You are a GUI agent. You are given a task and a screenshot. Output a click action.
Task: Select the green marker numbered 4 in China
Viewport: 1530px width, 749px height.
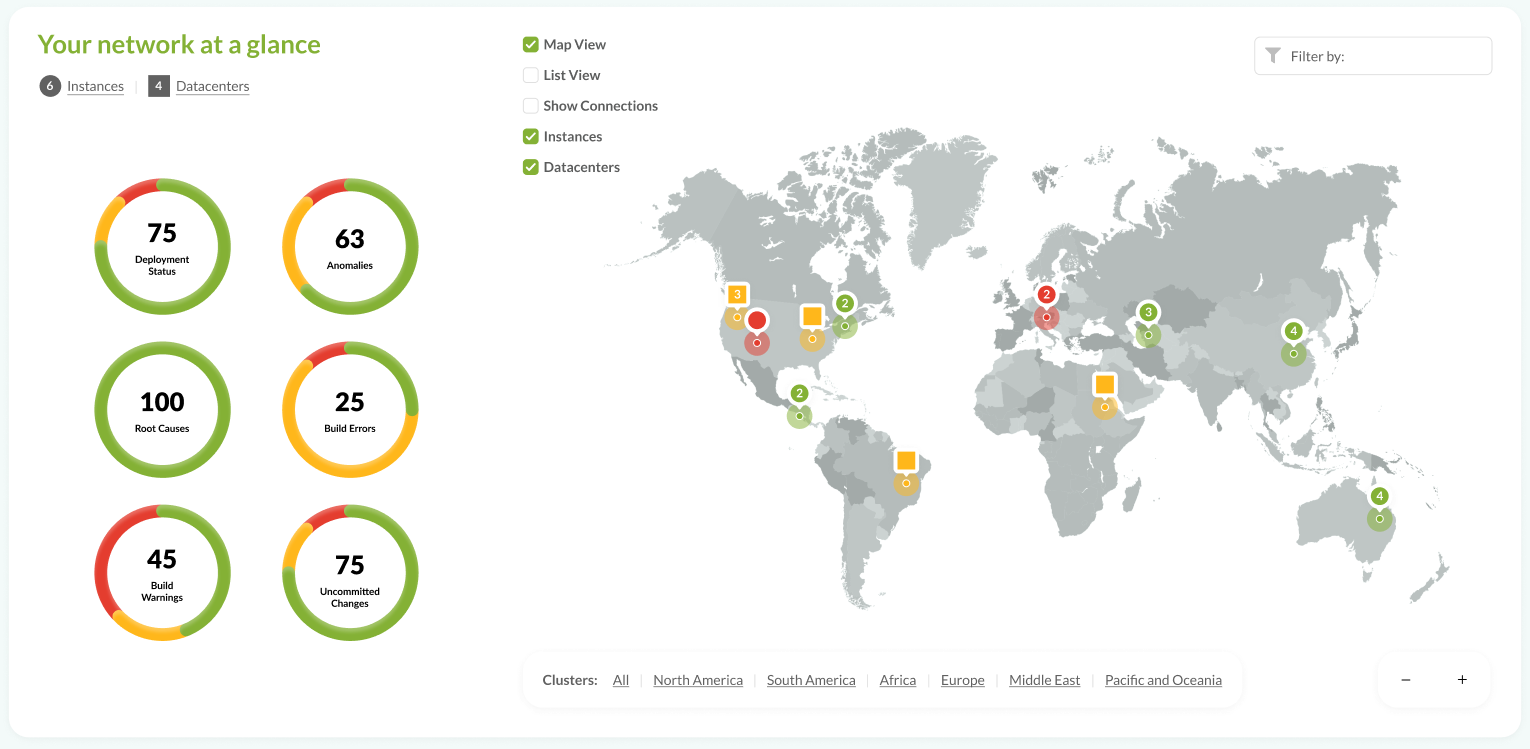1294,331
